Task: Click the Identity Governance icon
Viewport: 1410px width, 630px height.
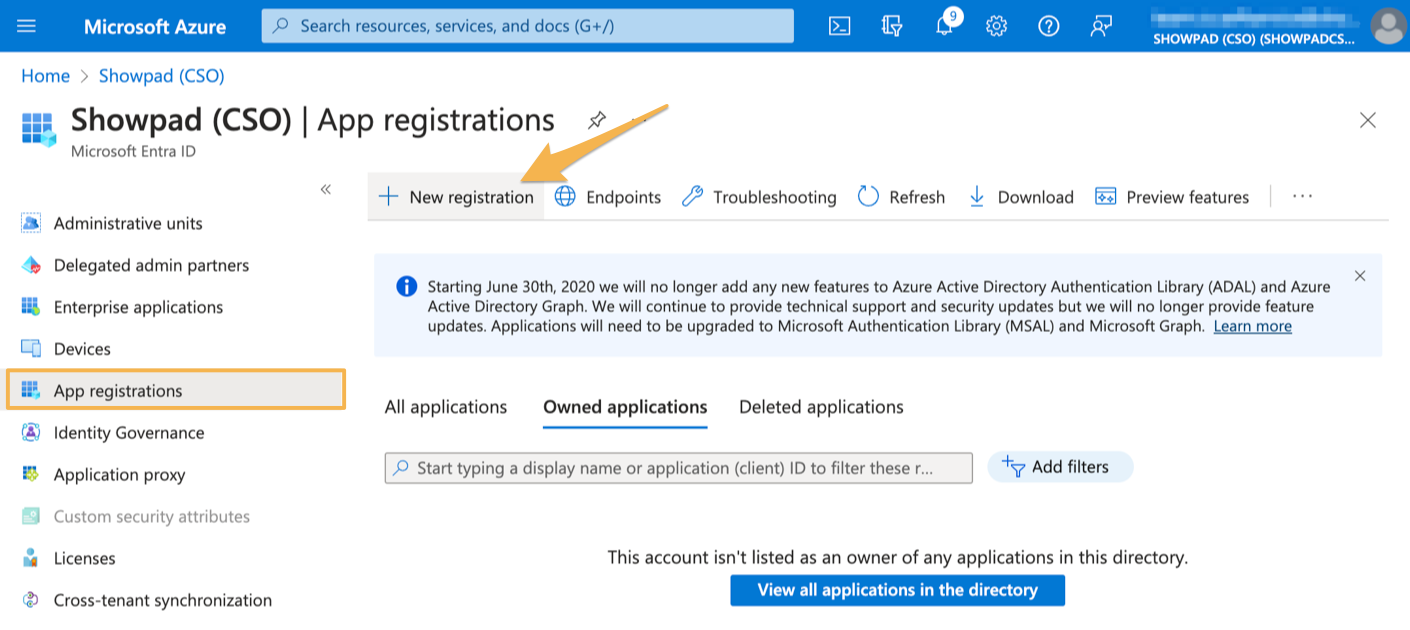Action: [31, 433]
